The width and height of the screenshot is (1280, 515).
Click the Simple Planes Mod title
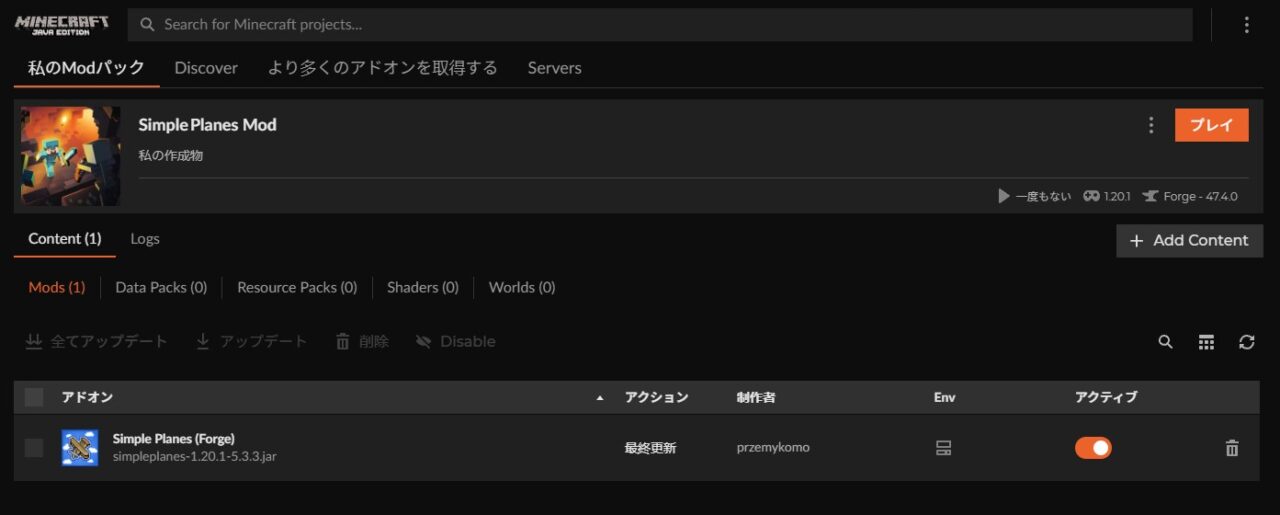207,125
